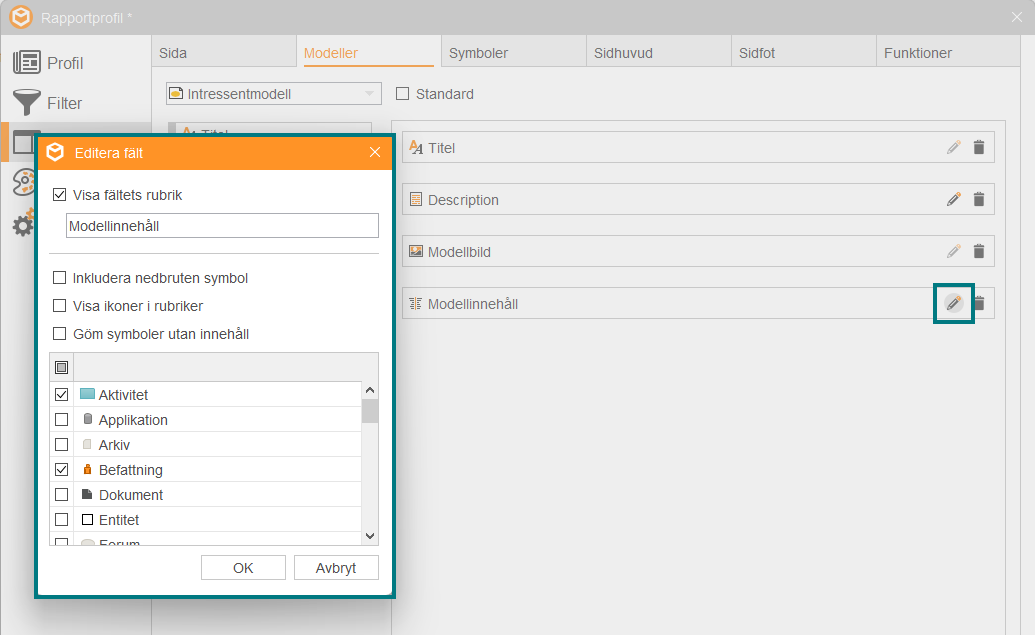
Task: Edit the Description field with pencil
Action: pyautogui.click(x=953, y=199)
